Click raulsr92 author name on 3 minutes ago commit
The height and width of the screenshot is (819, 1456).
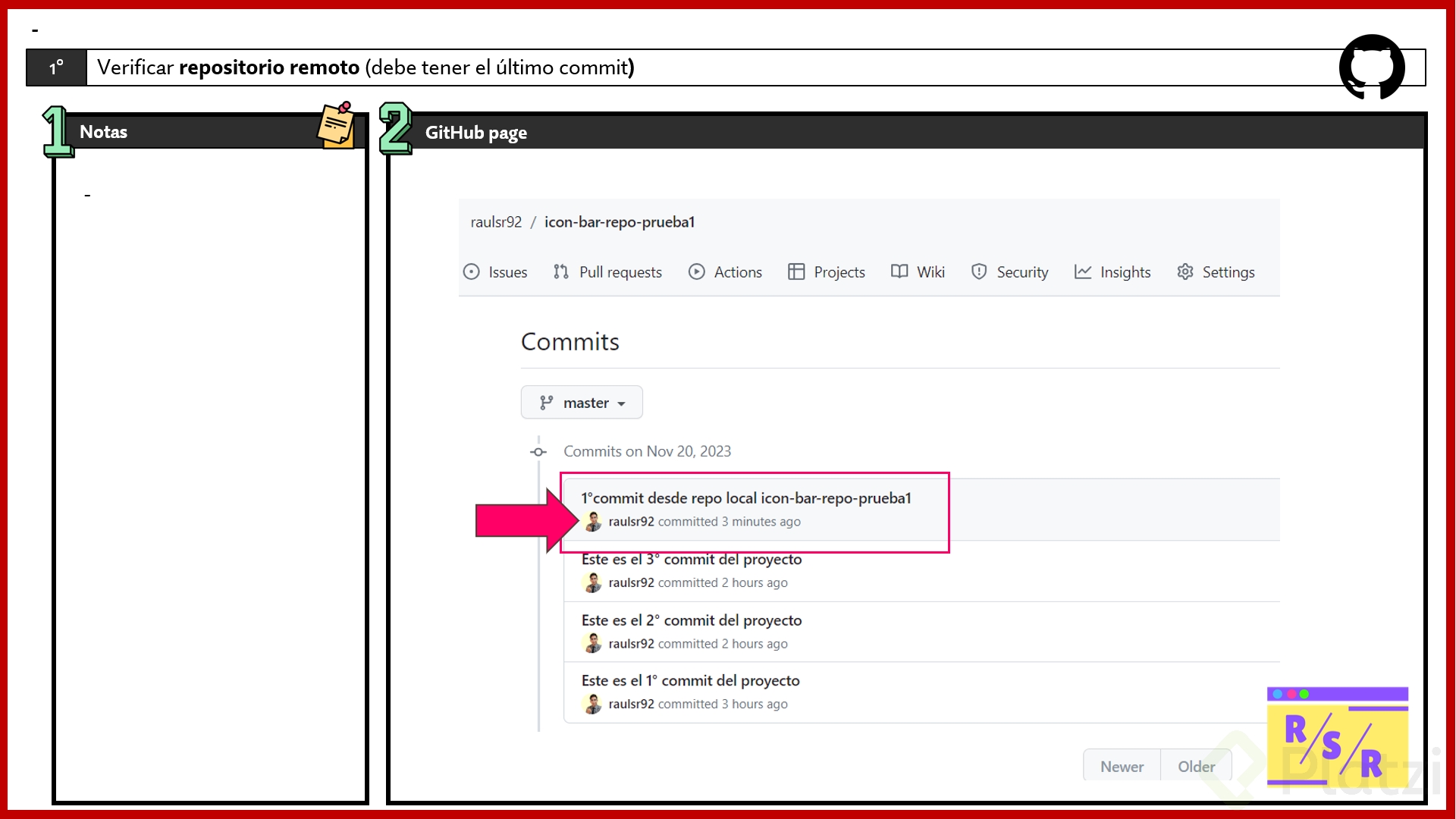click(631, 522)
